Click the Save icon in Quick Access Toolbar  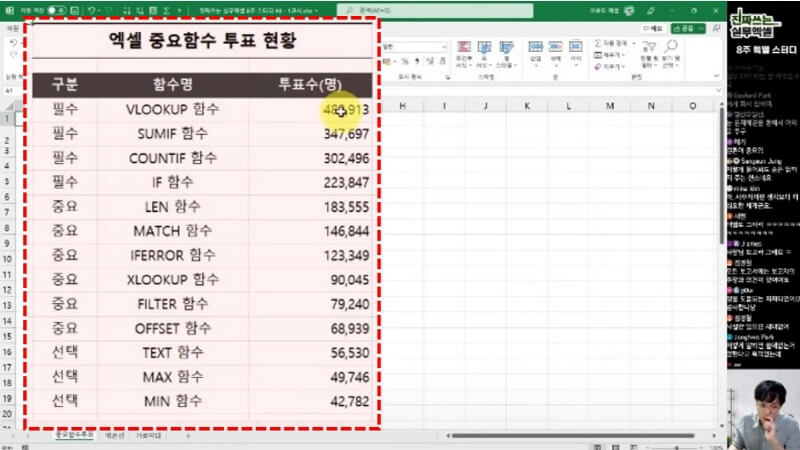coord(74,10)
